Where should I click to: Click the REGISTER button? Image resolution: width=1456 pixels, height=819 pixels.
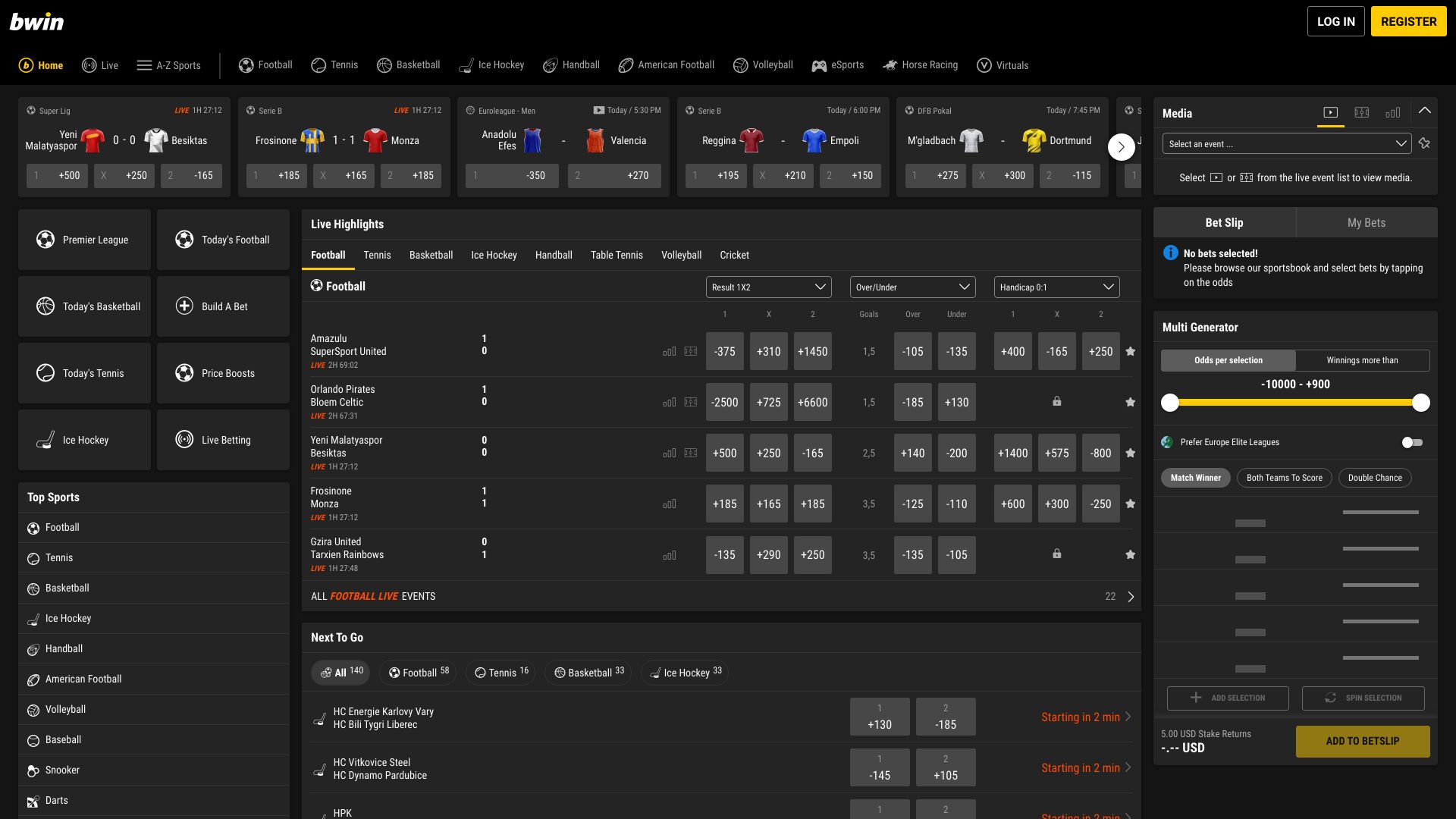click(1408, 21)
